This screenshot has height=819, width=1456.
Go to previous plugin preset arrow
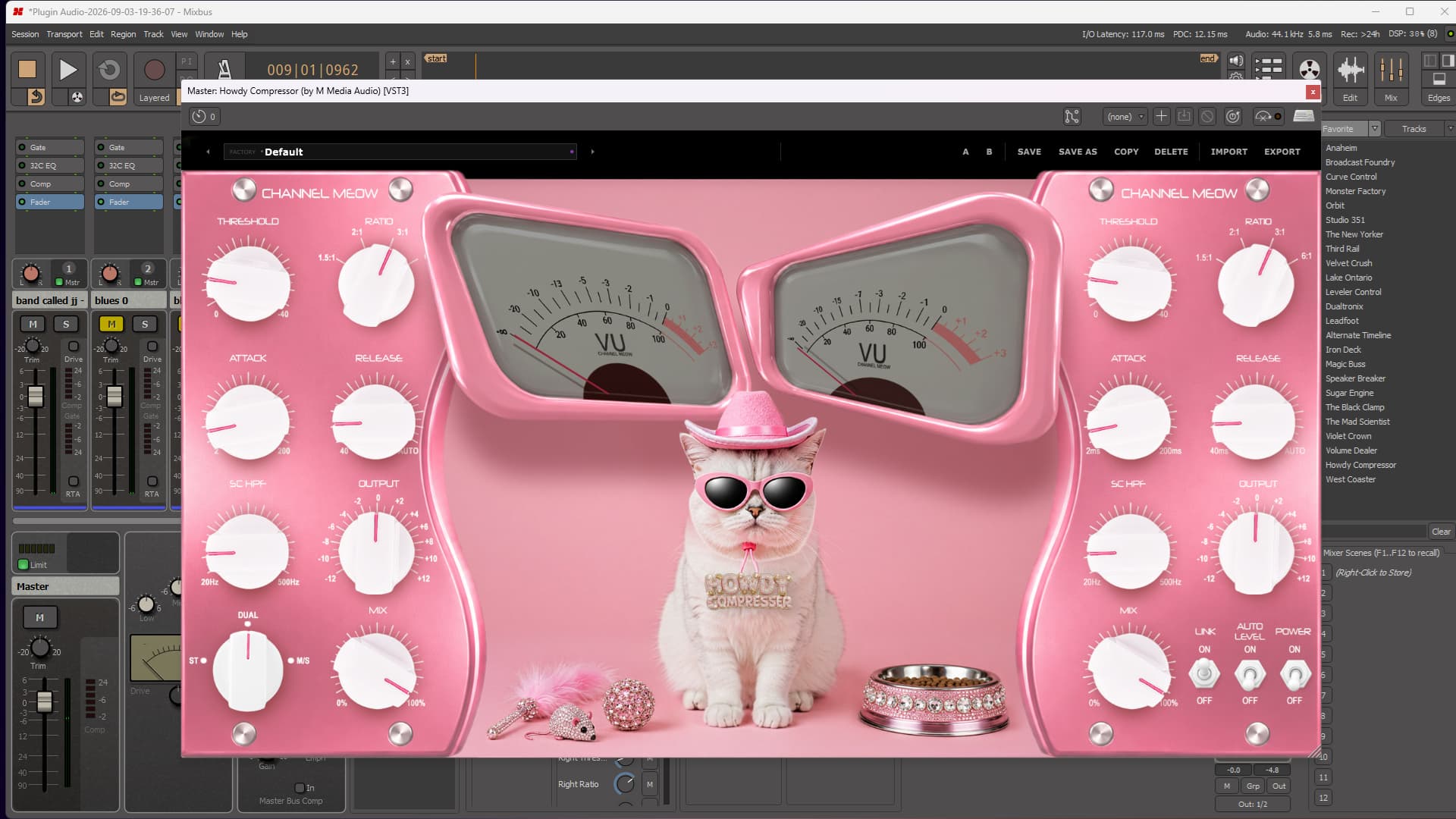208,152
